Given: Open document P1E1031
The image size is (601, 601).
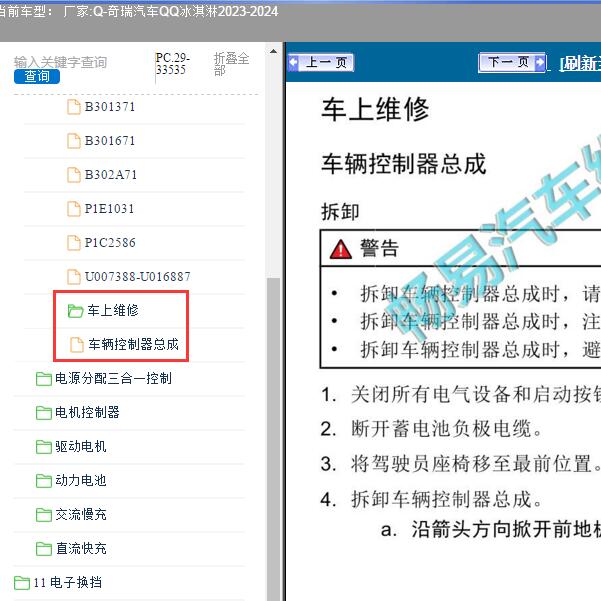Looking at the screenshot, I should coord(109,209).
